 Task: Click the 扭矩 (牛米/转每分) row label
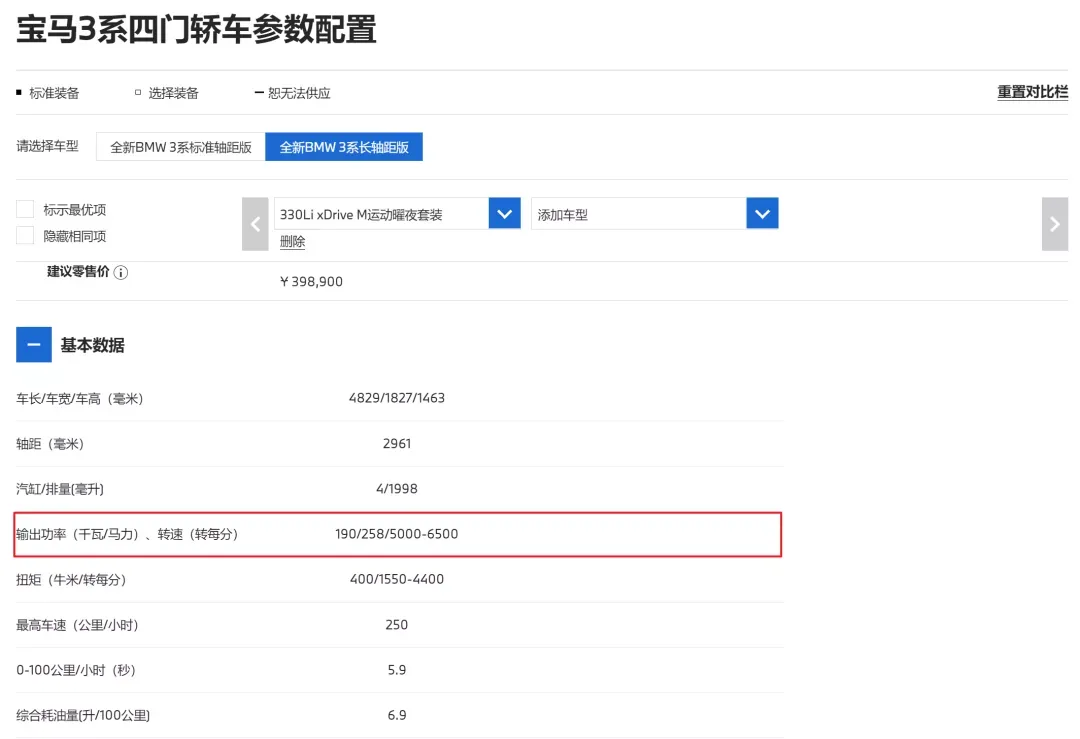click(72, 580)
